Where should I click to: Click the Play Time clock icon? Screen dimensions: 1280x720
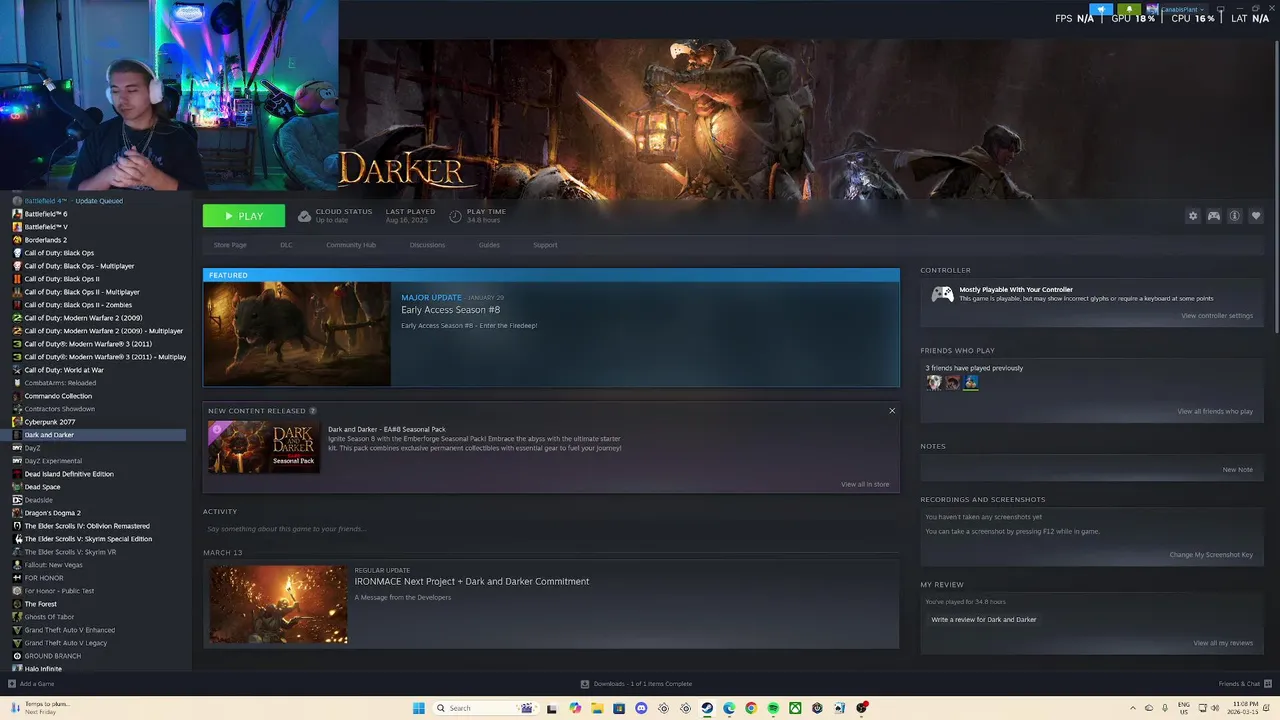click(455, 216)
